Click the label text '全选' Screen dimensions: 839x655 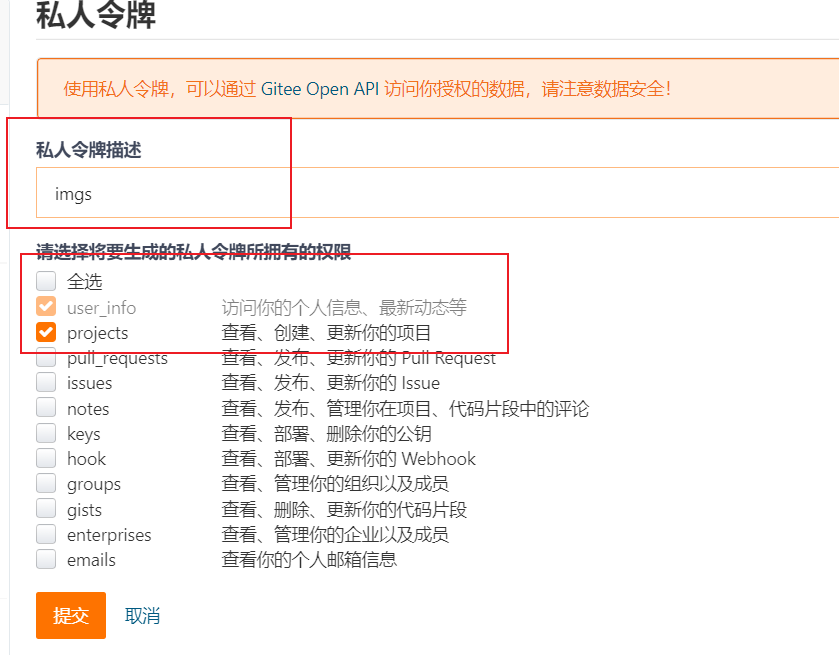click(x=84, y=281)
